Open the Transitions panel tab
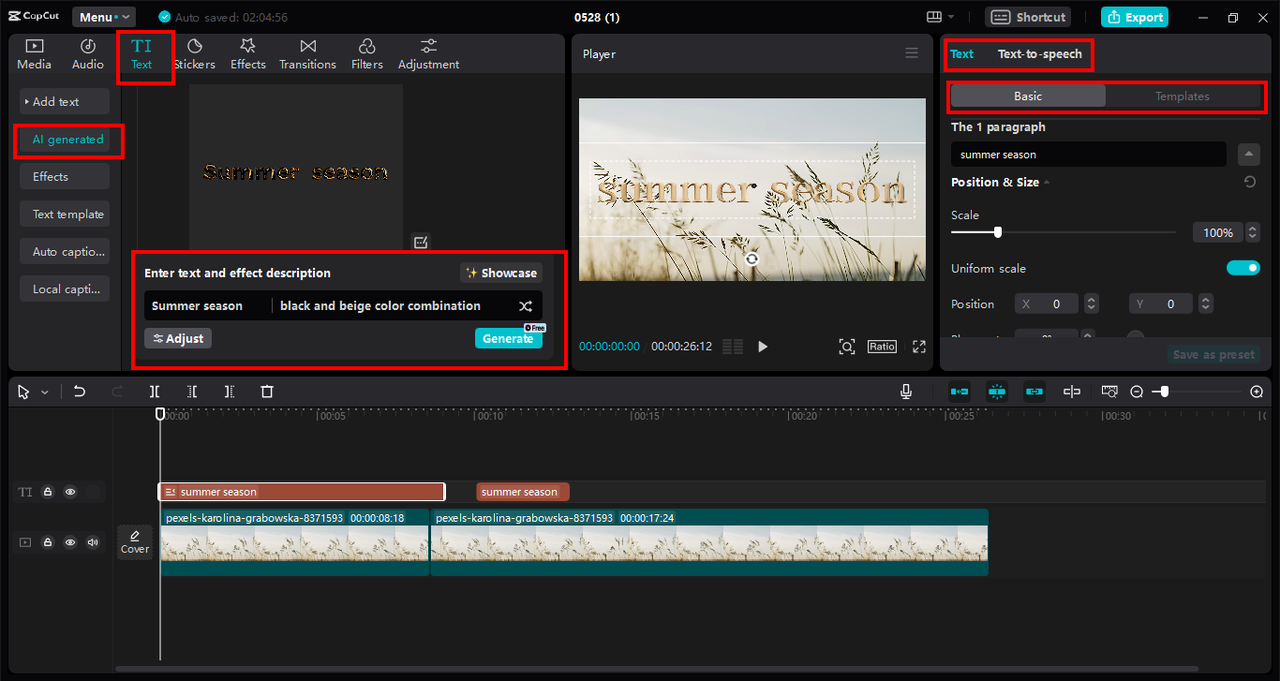This screenshot has width=1280, height=681. (308, 54)
